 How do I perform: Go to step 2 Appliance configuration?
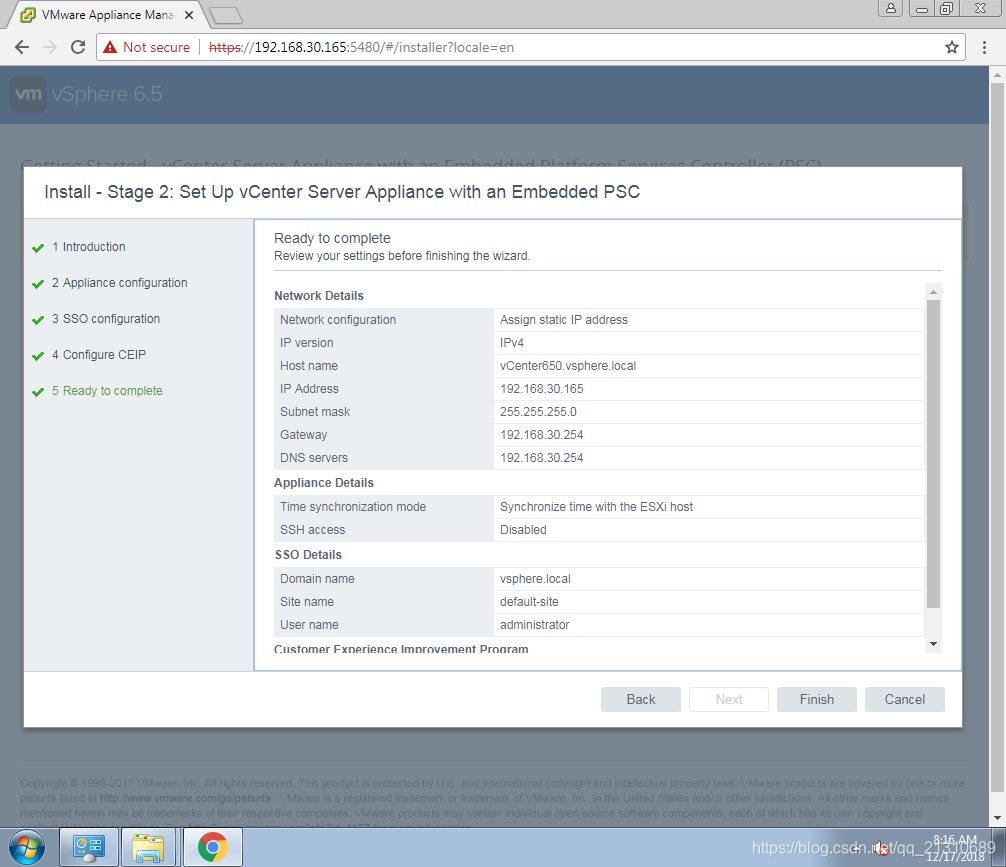pos(119,283)
